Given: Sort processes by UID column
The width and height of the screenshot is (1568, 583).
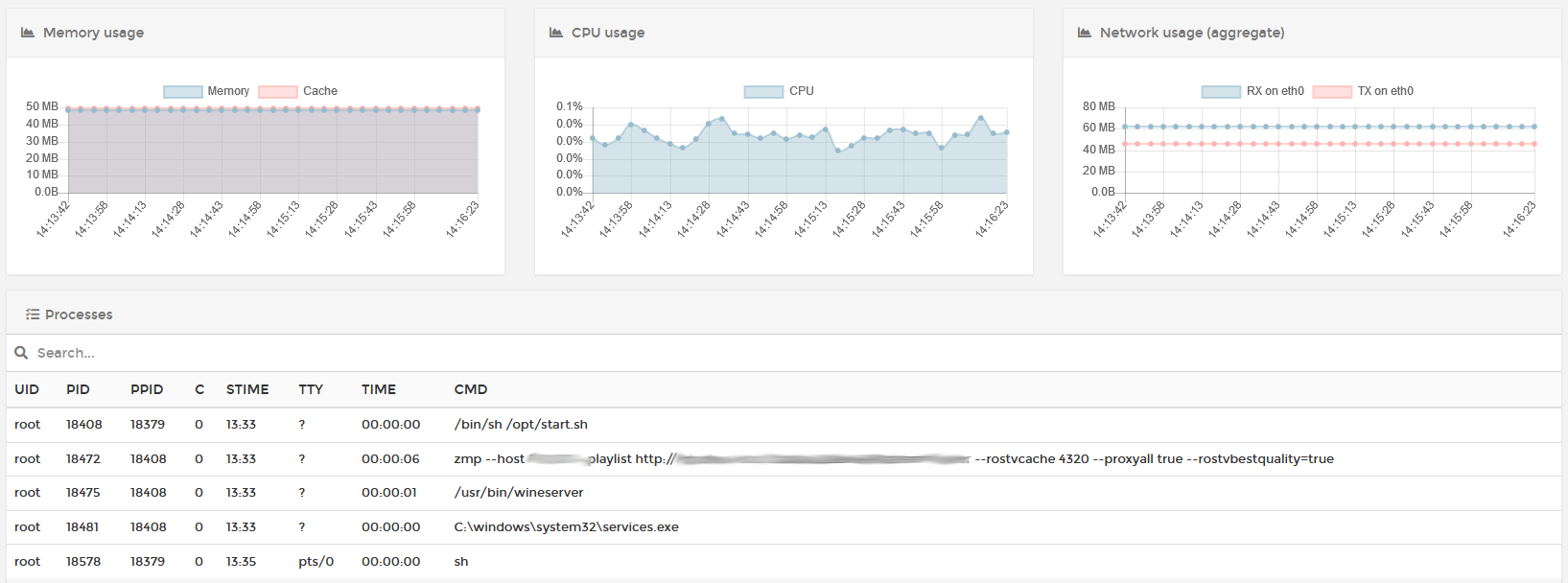Looking at the screenshot, I should coord(27,389).
